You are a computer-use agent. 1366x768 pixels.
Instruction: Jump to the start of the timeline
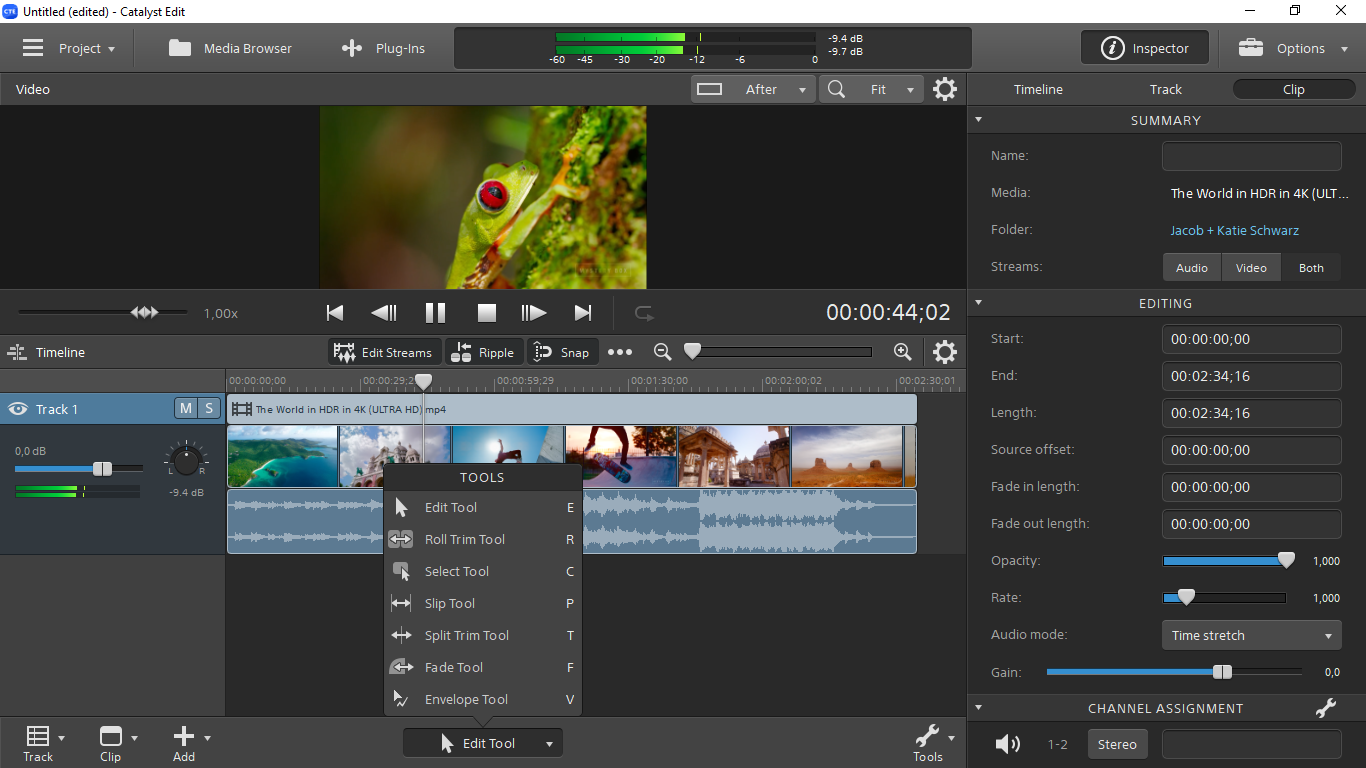point(335,313)
